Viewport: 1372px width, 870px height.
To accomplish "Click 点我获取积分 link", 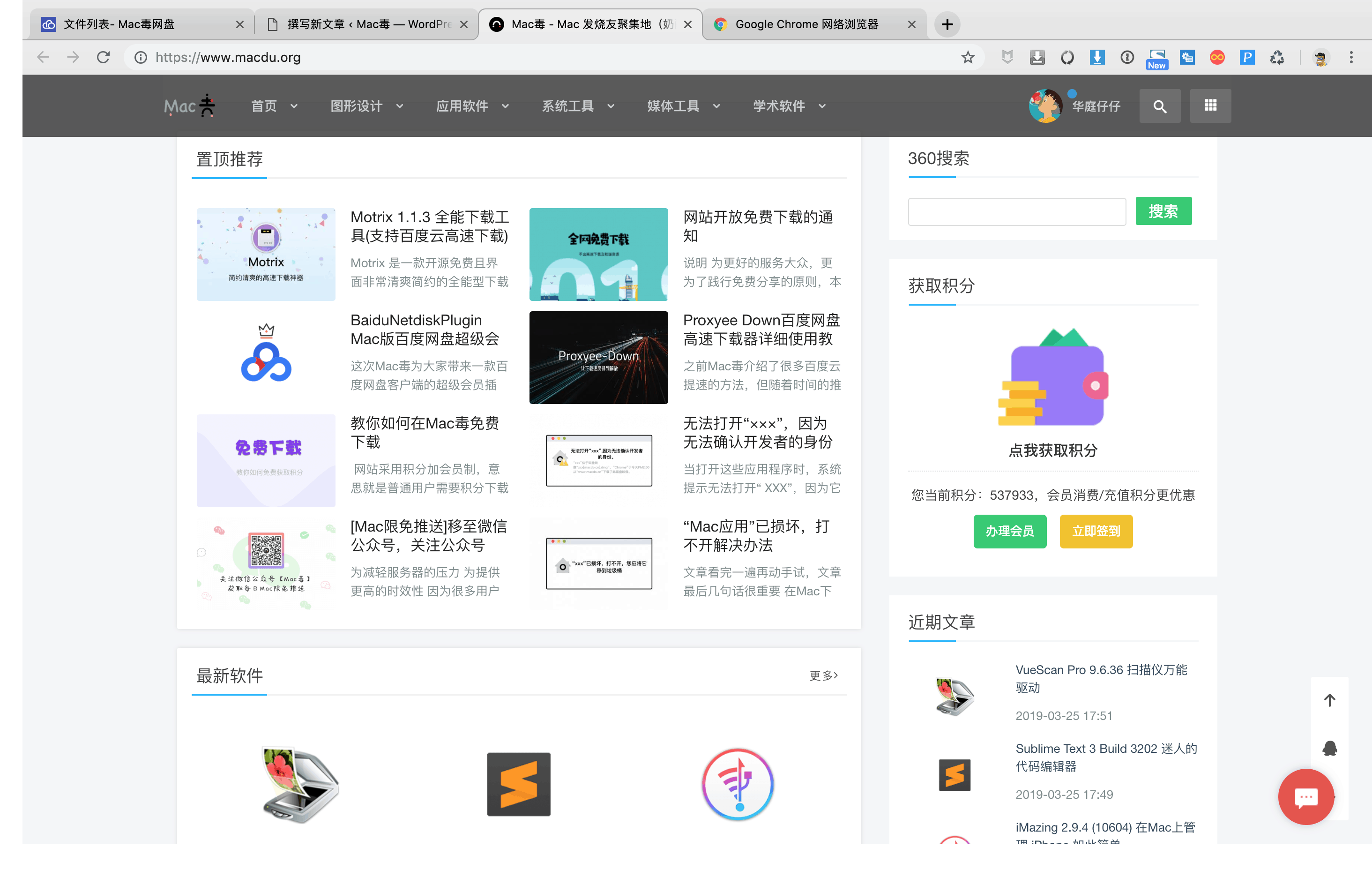I will coord(1053,450).
